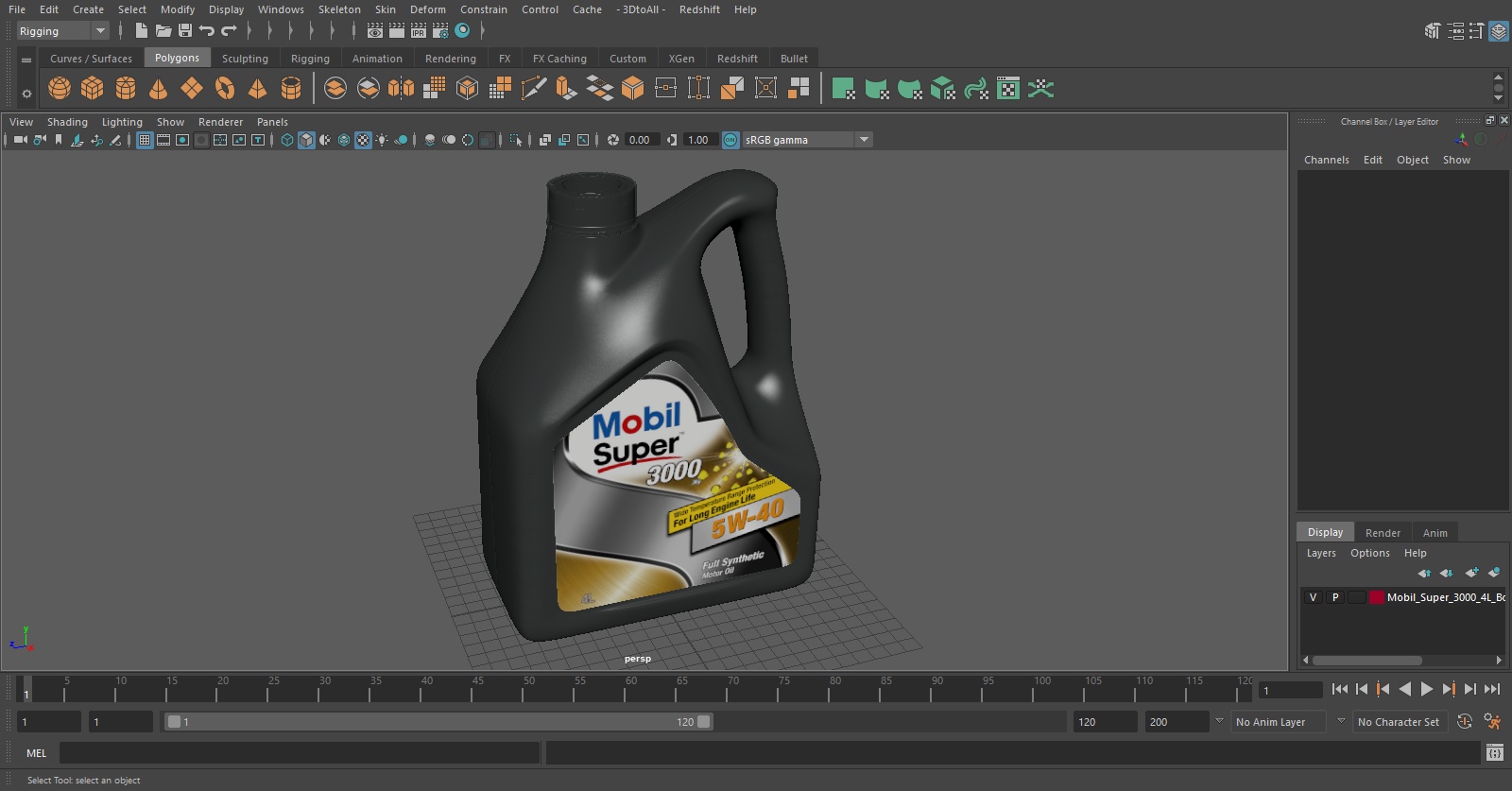Viewport: 1512px width, 791px height.
Task: Open the Channels menu in Channel Box
Action: [1327, 160]
